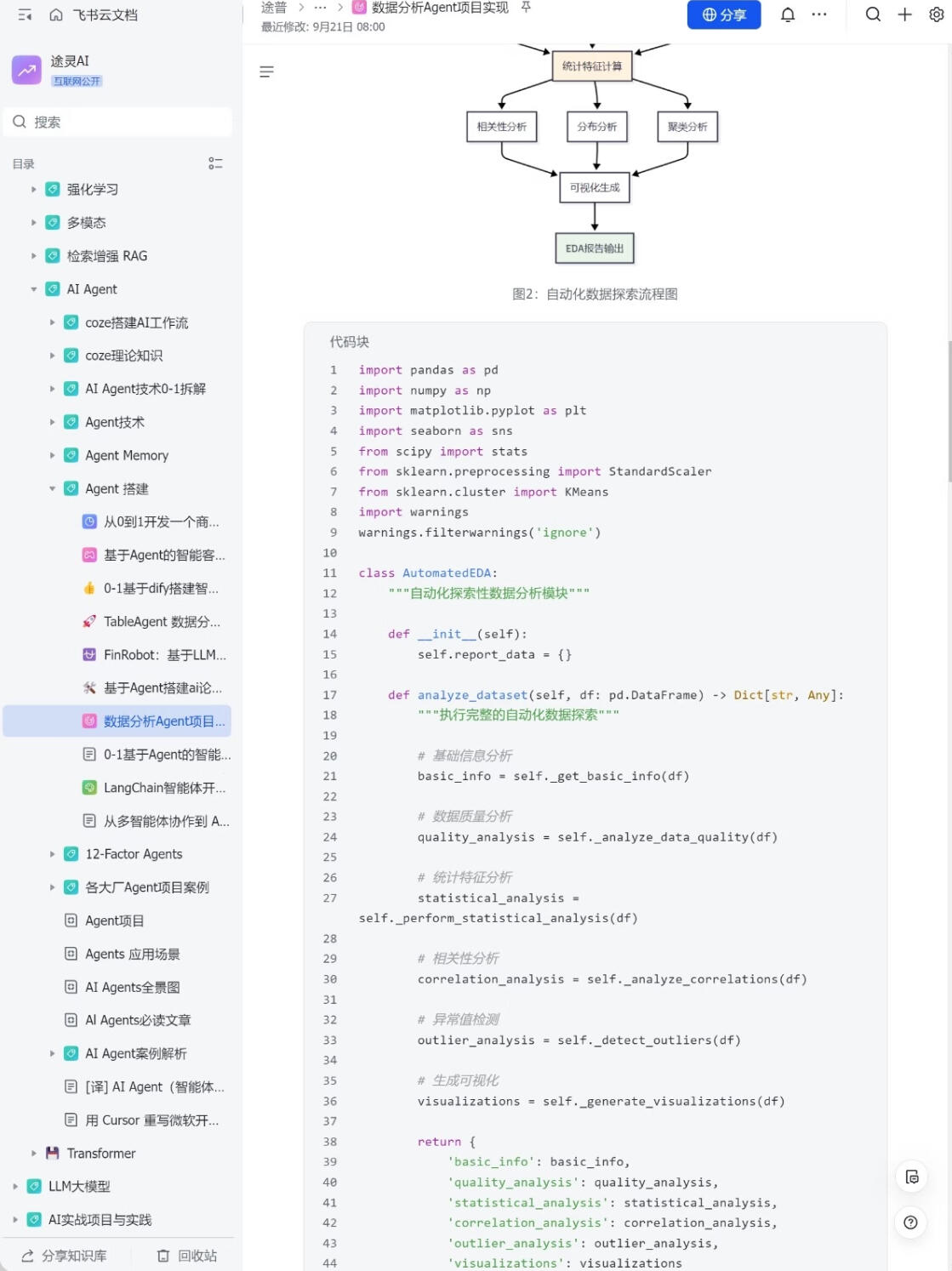Open document outline icon

click(266, 72)
